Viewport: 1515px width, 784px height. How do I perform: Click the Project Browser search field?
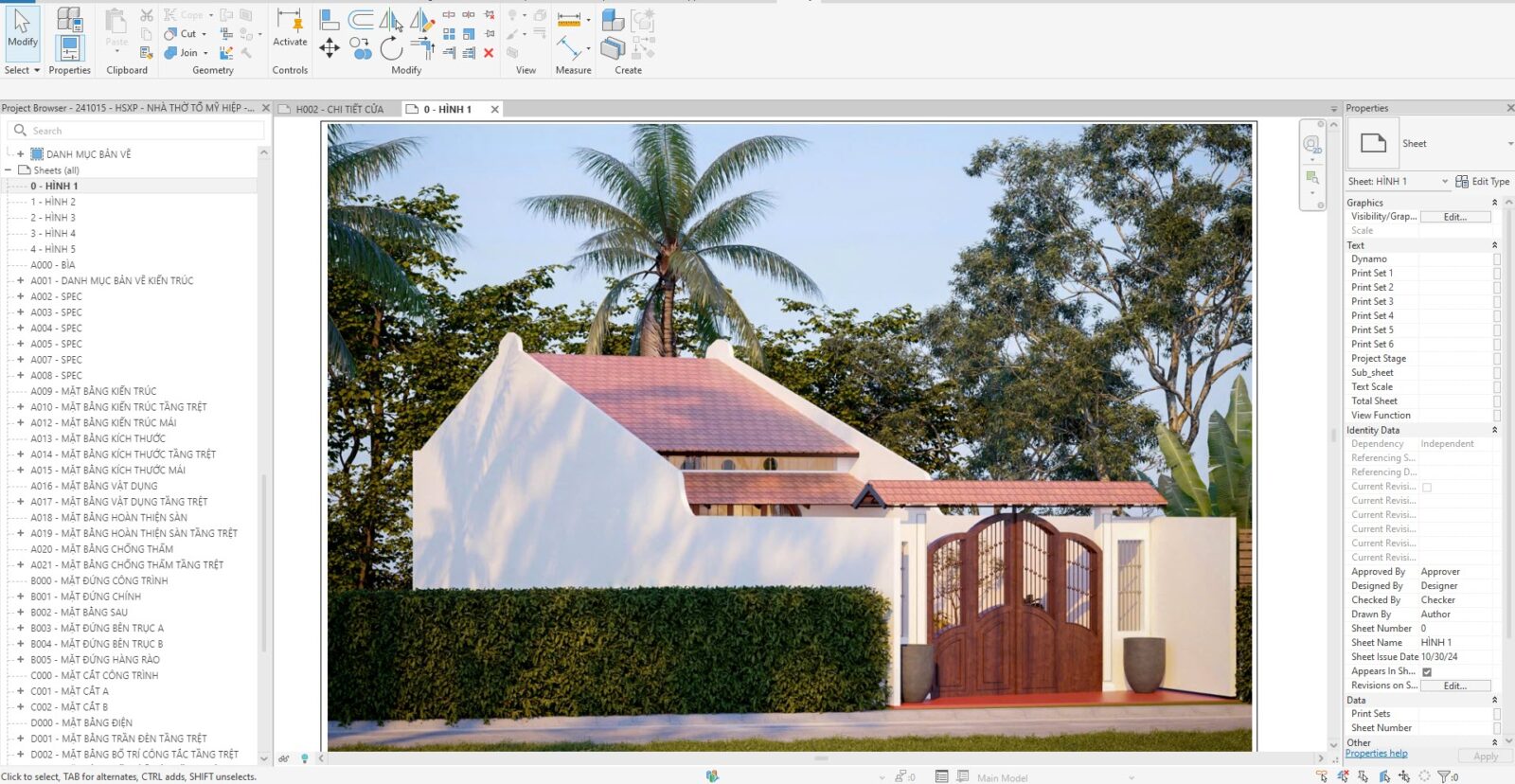pos(136,131)
